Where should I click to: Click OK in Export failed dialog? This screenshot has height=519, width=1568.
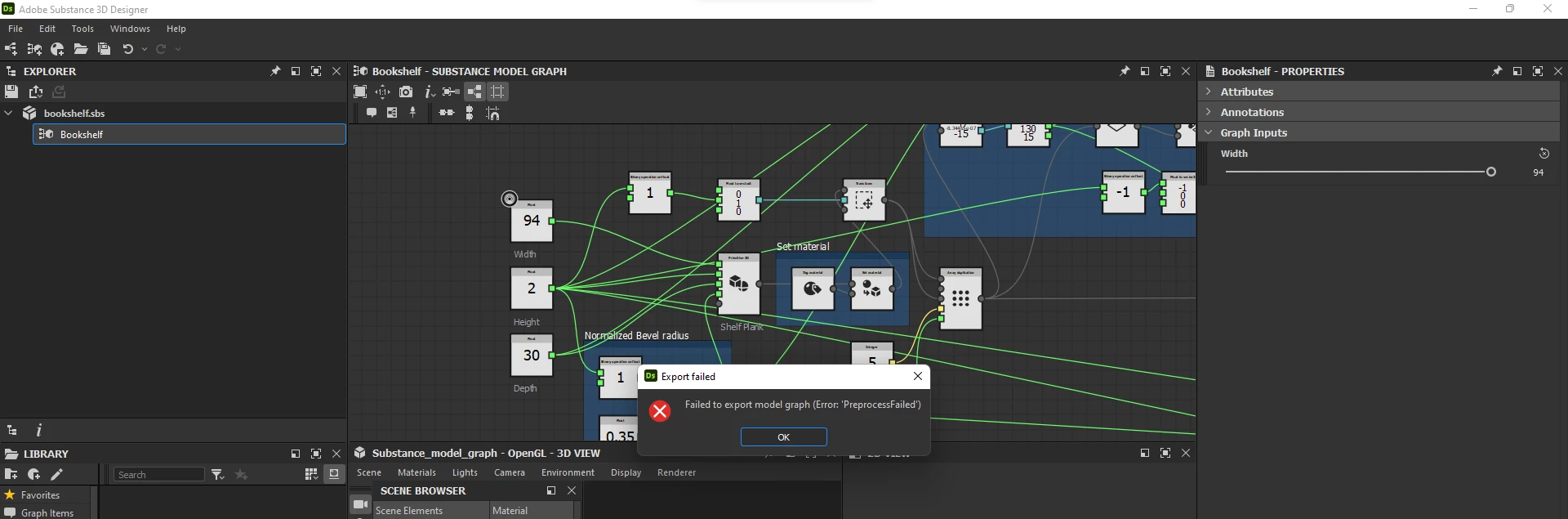point(783,437)
